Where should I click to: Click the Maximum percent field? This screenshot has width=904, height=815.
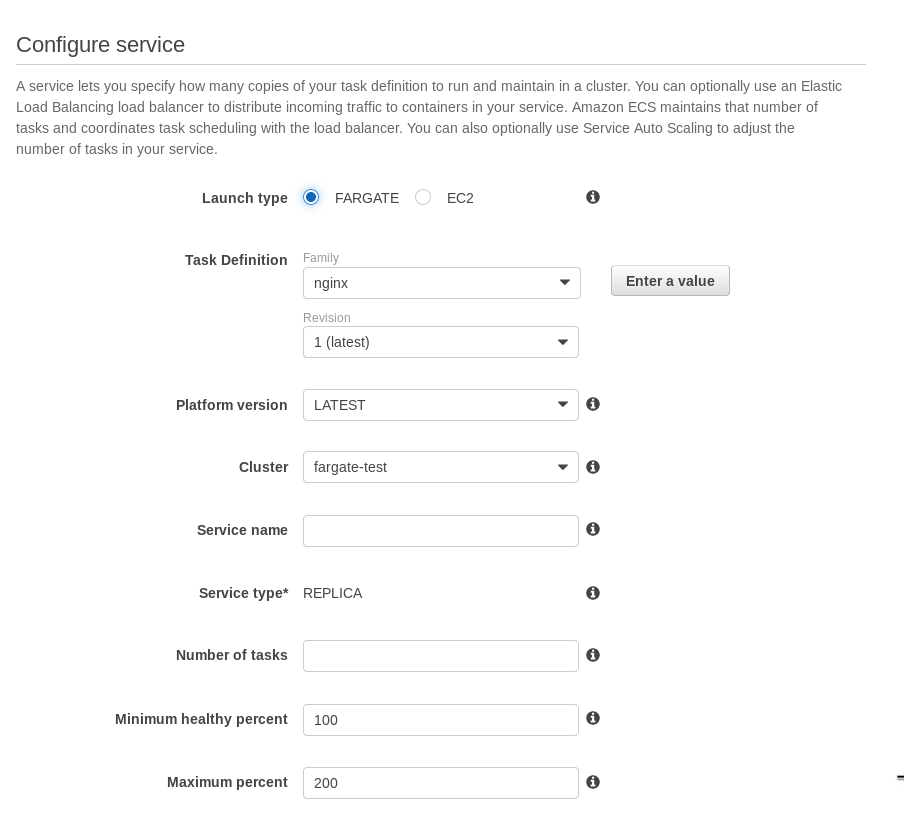pyautogui.click(x=440, y=783)
